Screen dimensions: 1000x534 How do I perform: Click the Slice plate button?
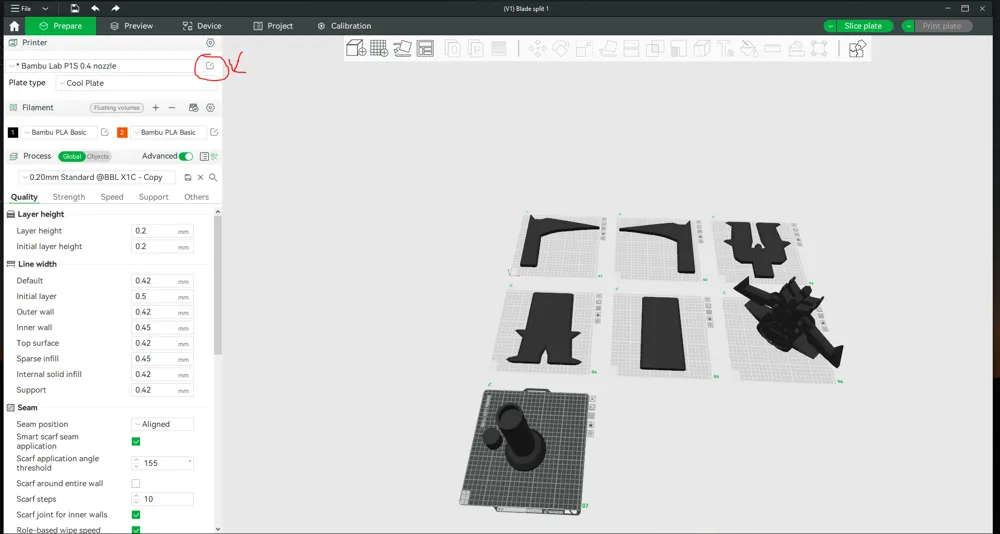pos(864,26)
